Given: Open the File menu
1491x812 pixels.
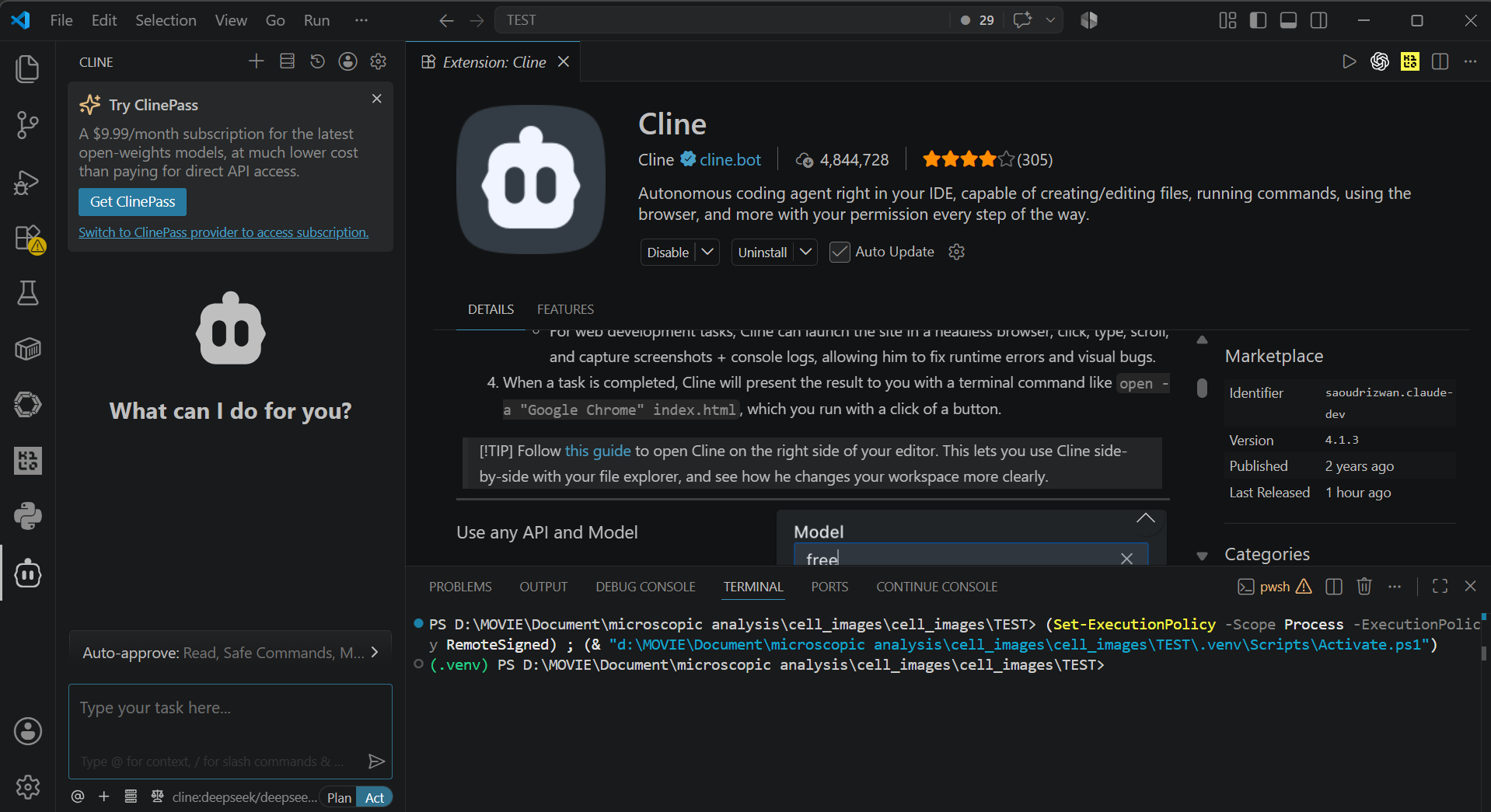Looking at the screenshot, I should click(x=61, y=20).
